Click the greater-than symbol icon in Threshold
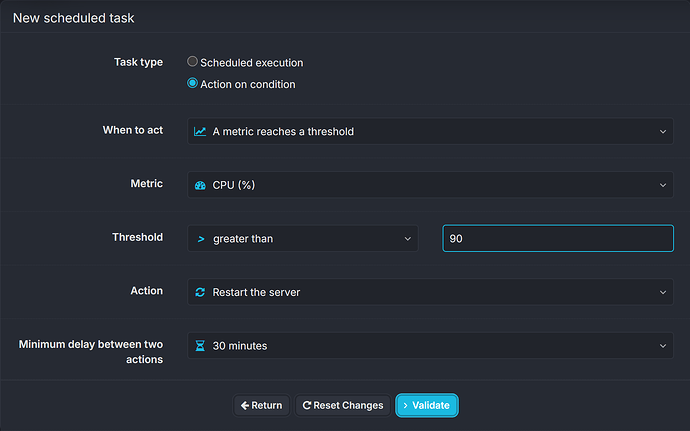This screenshot has width=690, height=431. pos(201,239)
